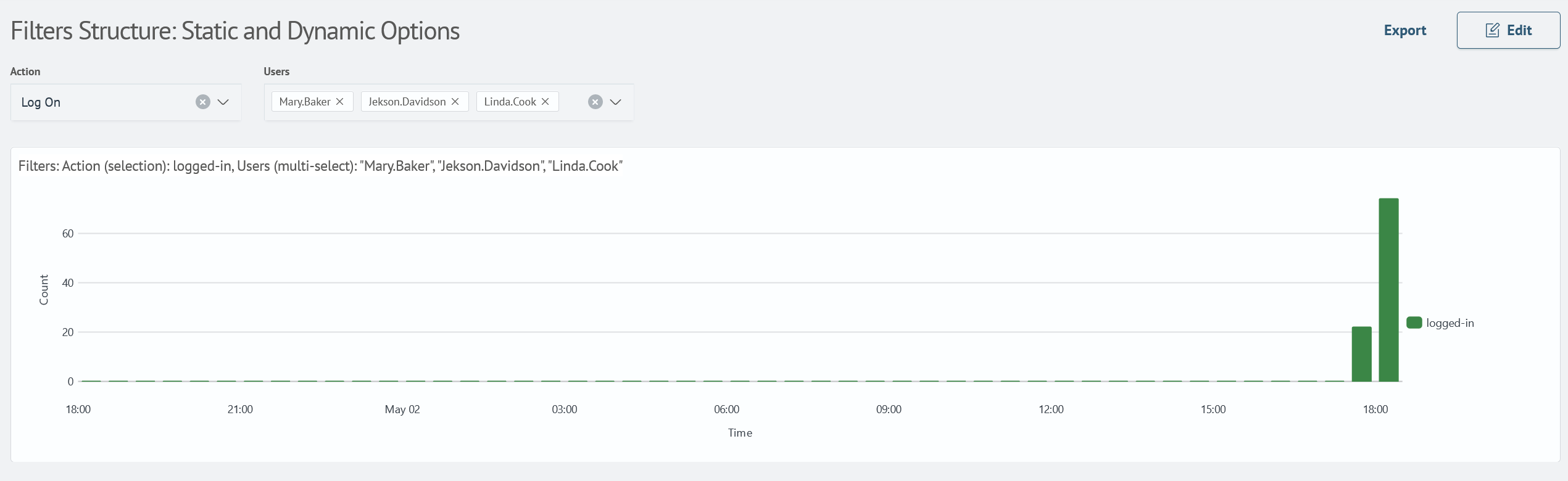Image resolution: width=1568 pixels, height=481 pixels.
Task: Click the 03:00 time axis label
Action: (x=564, y=409)
